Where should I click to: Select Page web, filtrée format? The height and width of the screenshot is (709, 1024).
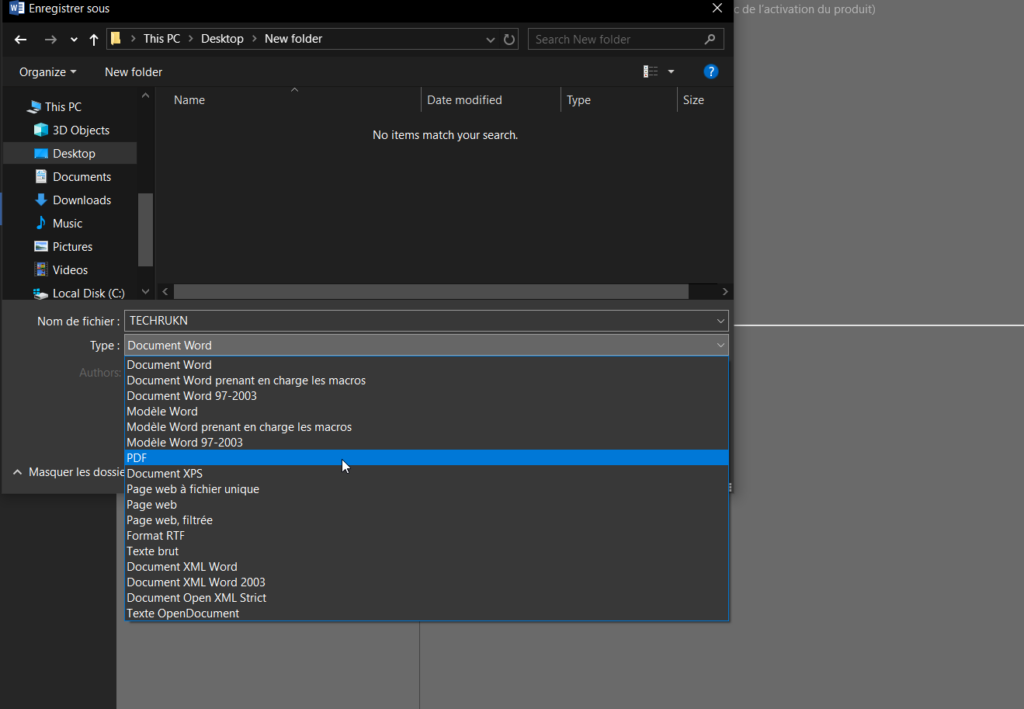click(x=426, y=520)
